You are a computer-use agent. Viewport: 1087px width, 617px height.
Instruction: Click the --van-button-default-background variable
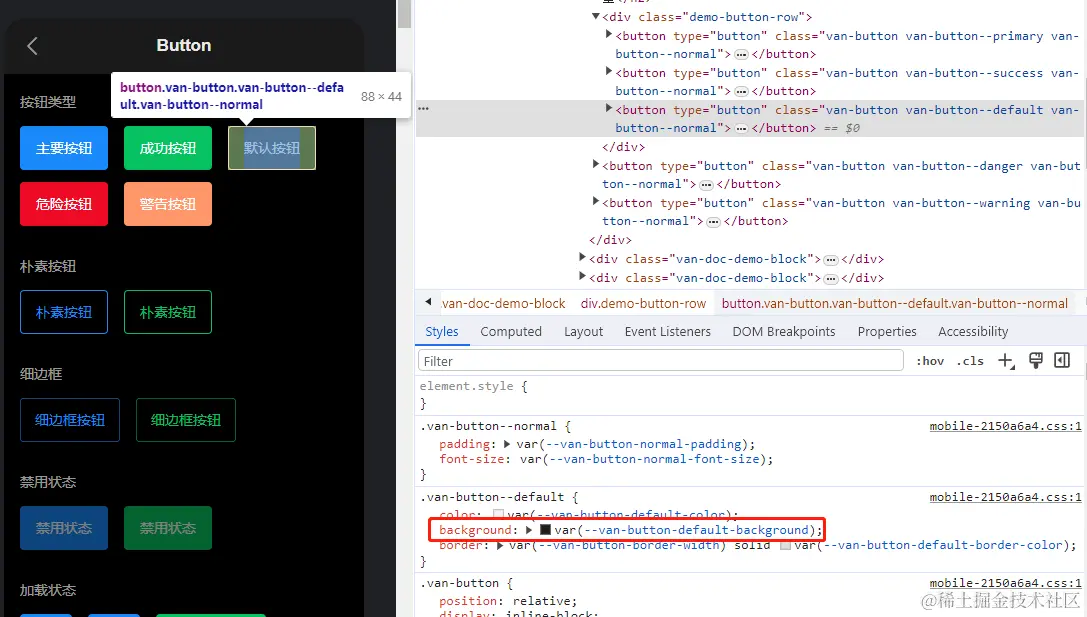coord(697,530)
